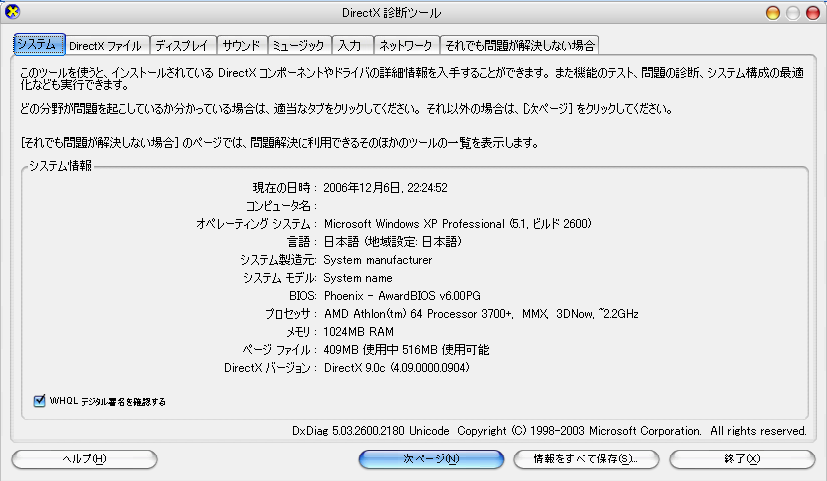Minimize the window with the orange button
Image resolution: width=827 pixels, height=481 pixels.
[773, 13]
